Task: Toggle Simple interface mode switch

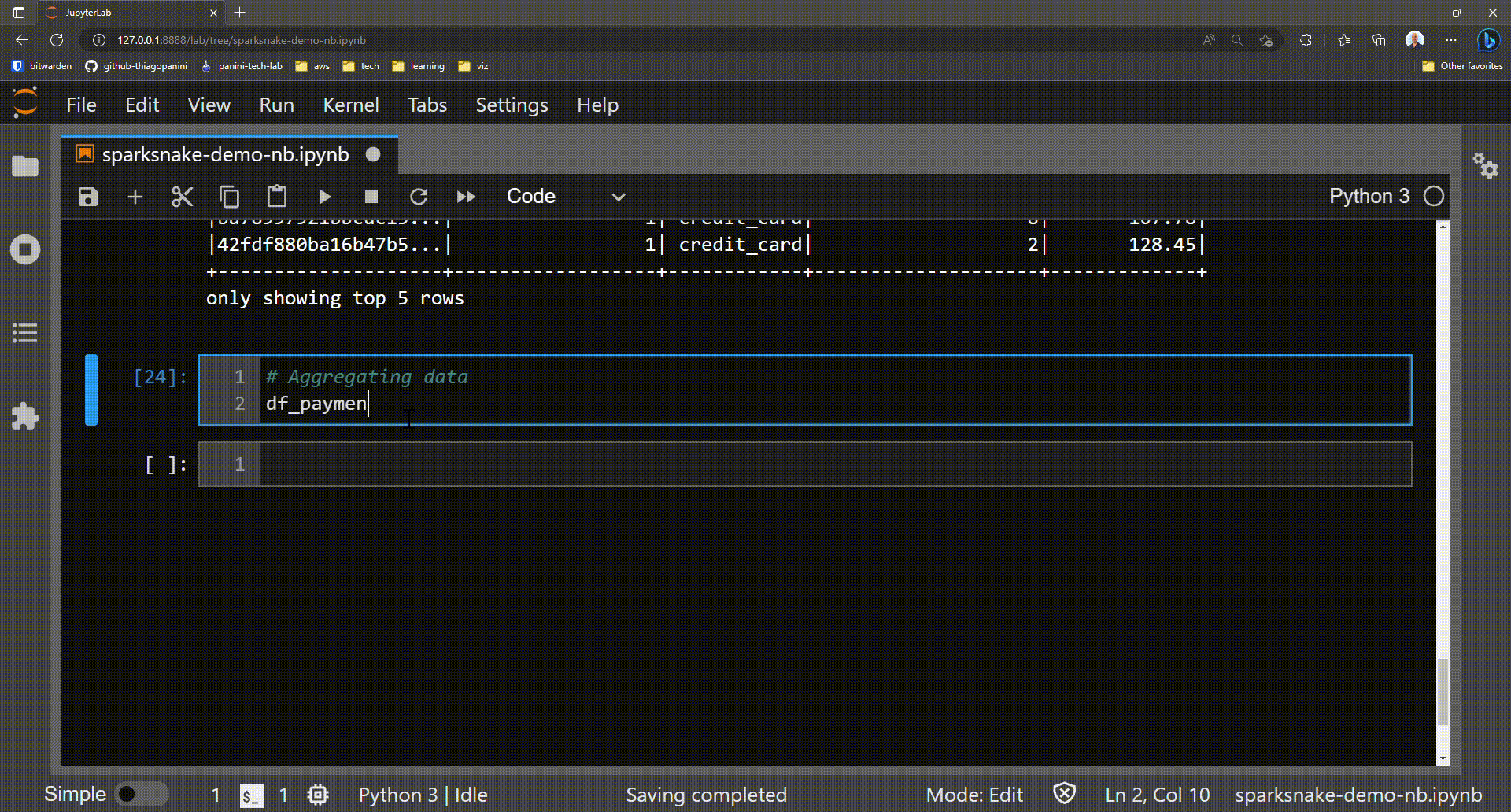Action: click(x=142, y=795)
